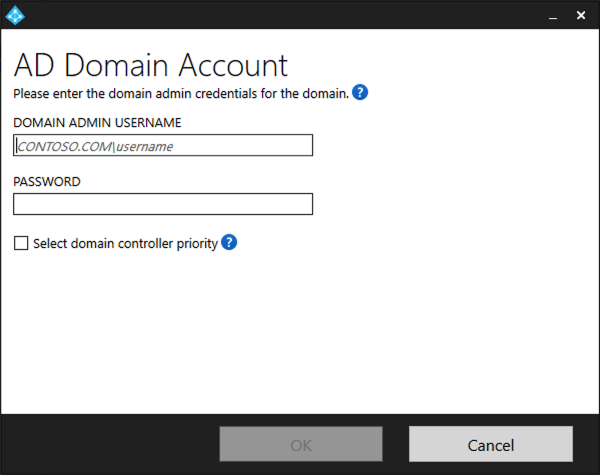Click the 'AD Domain Account' heading

pyautogui.click(x=150, y=65)
